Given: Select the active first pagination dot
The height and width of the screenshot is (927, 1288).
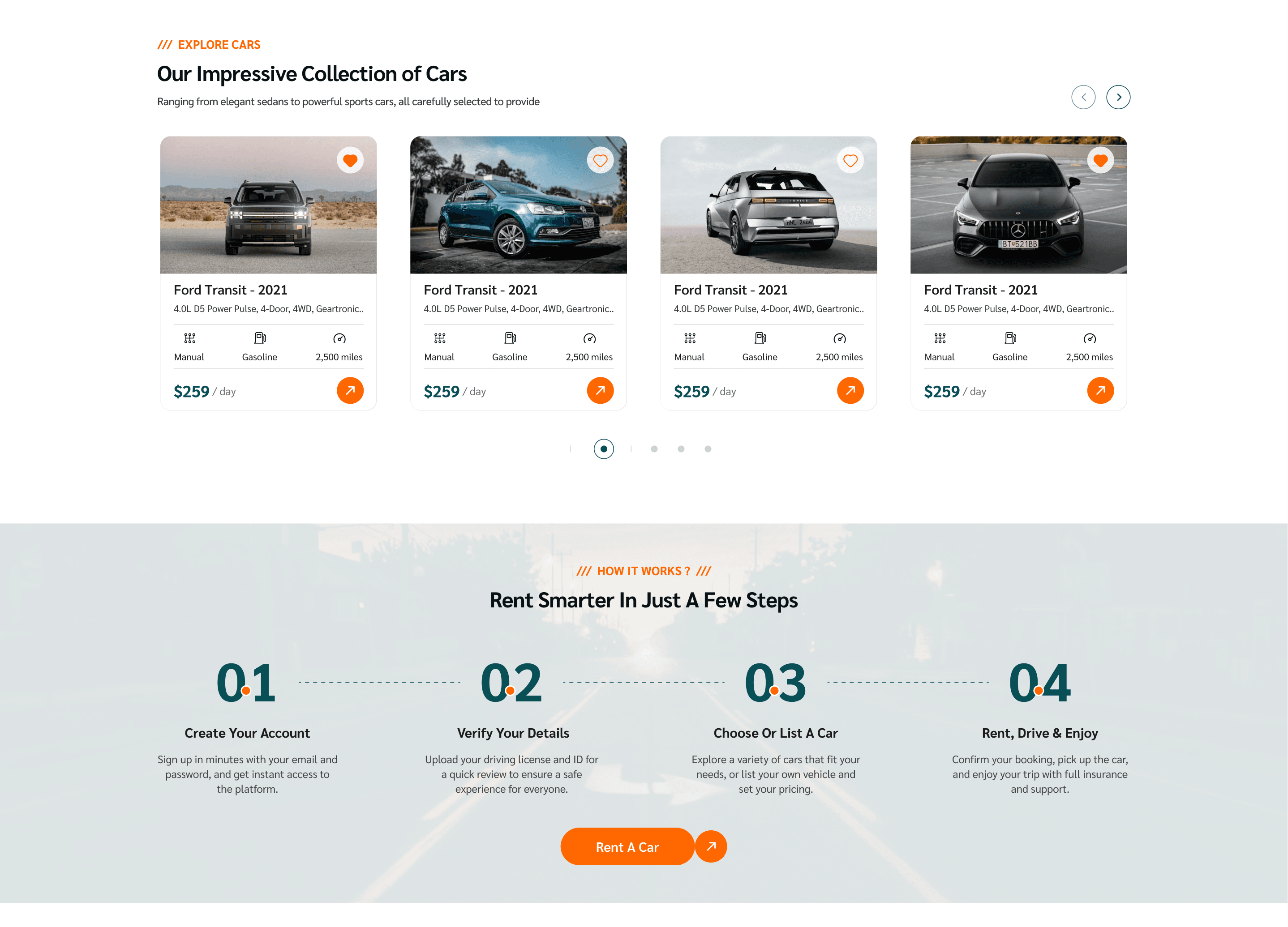Looking at the screenshot, I should tap(604, 449).
